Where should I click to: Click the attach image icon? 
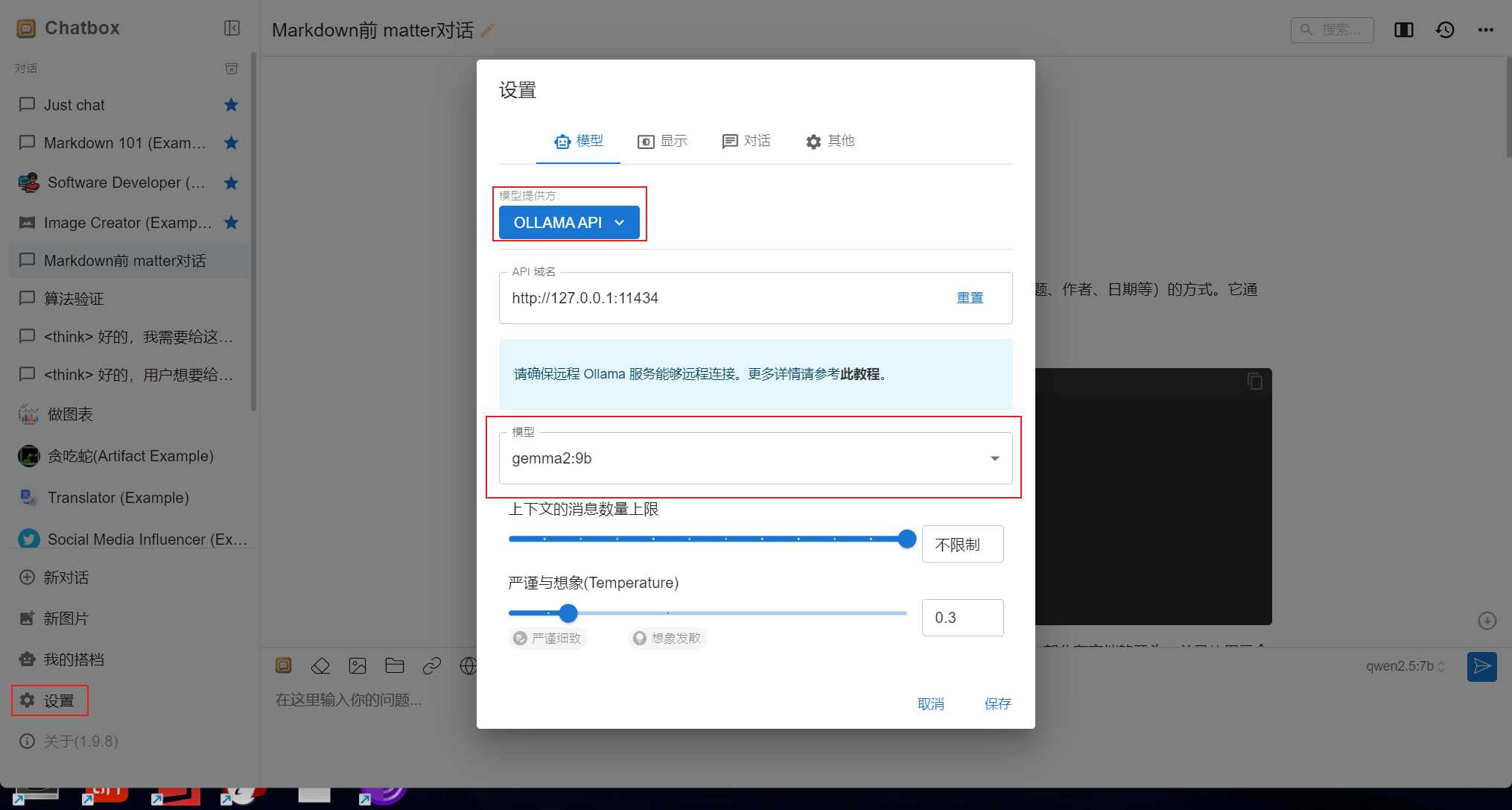pos(358,665)
